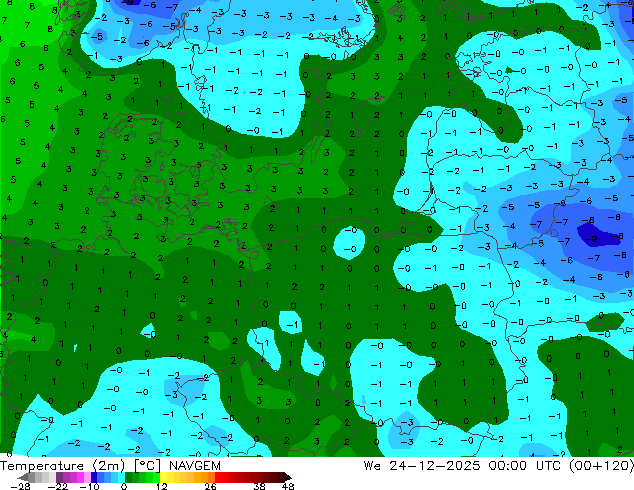Click the "-10" legend scale label
Image resolution: width=634 pixels, height=490 pixels.
pyautogui.click(x=89, y=486)
